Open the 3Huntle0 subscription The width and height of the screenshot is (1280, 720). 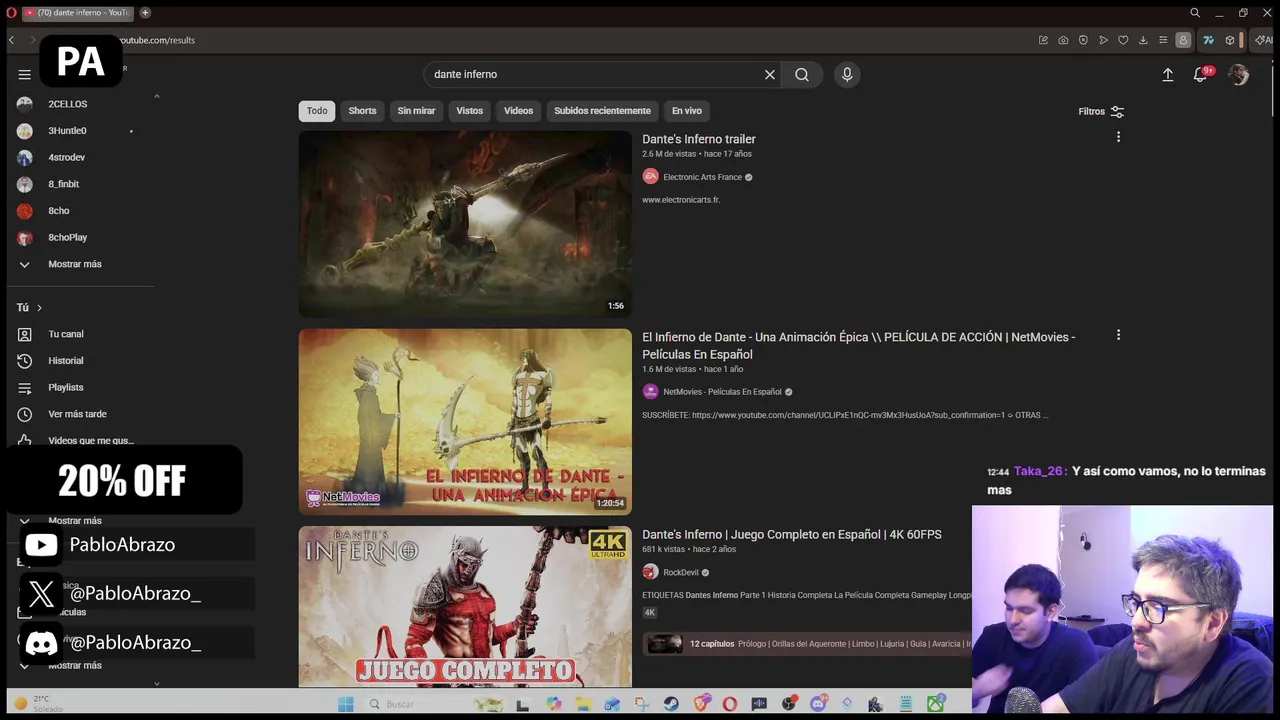point(68,131)
